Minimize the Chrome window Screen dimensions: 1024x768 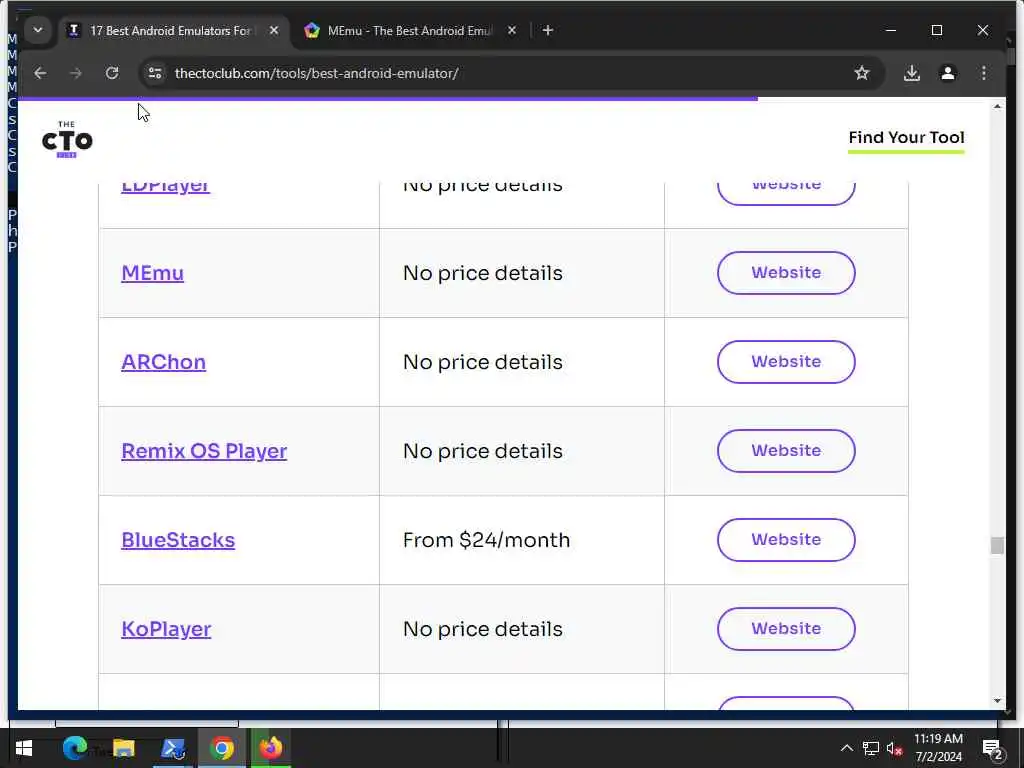891,31
